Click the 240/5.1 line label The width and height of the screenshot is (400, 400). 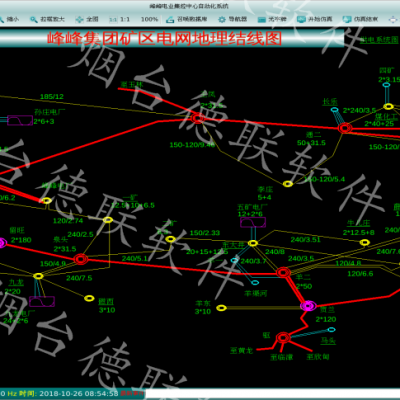(135, 258)
